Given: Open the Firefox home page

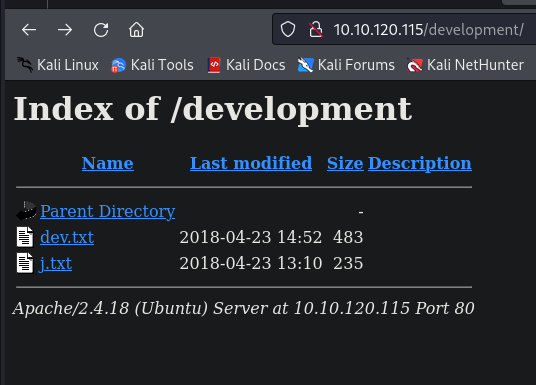Looking at the screenshot, I should point(136,30).
